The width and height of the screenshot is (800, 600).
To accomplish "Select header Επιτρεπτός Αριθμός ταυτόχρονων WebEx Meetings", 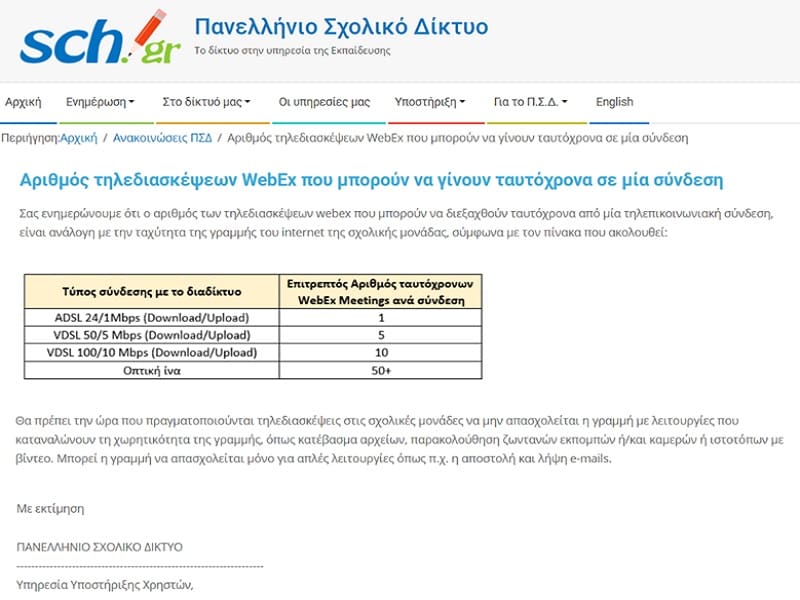I will [x=381, y=291].
